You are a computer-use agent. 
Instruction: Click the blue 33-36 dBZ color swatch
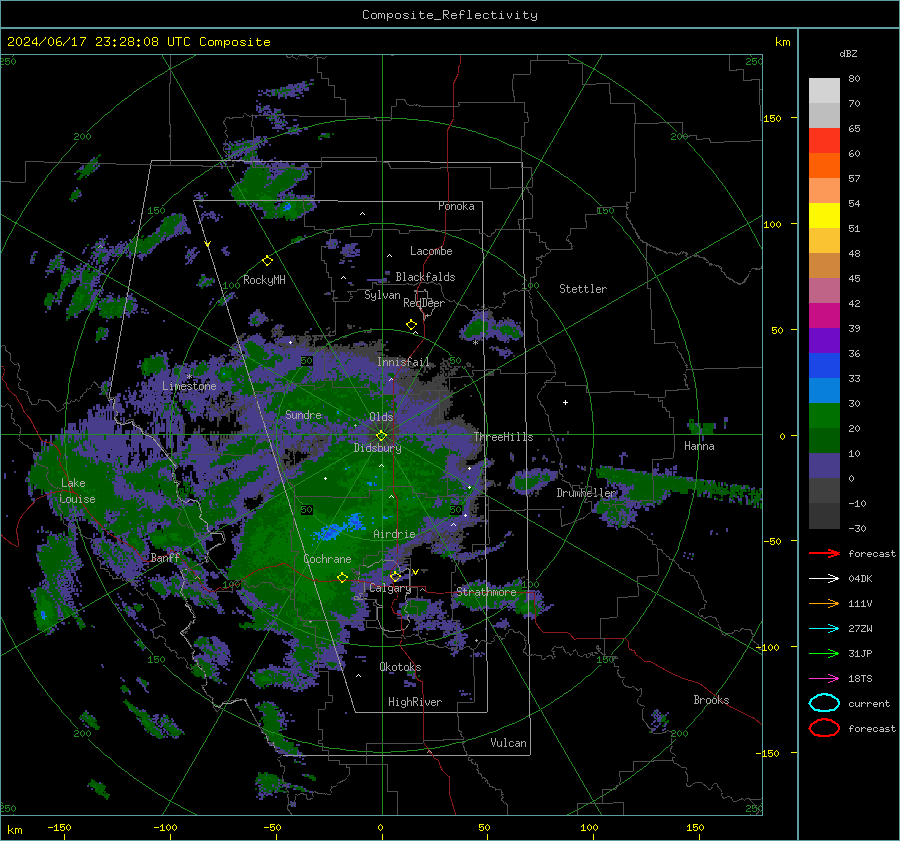[824, 365]
